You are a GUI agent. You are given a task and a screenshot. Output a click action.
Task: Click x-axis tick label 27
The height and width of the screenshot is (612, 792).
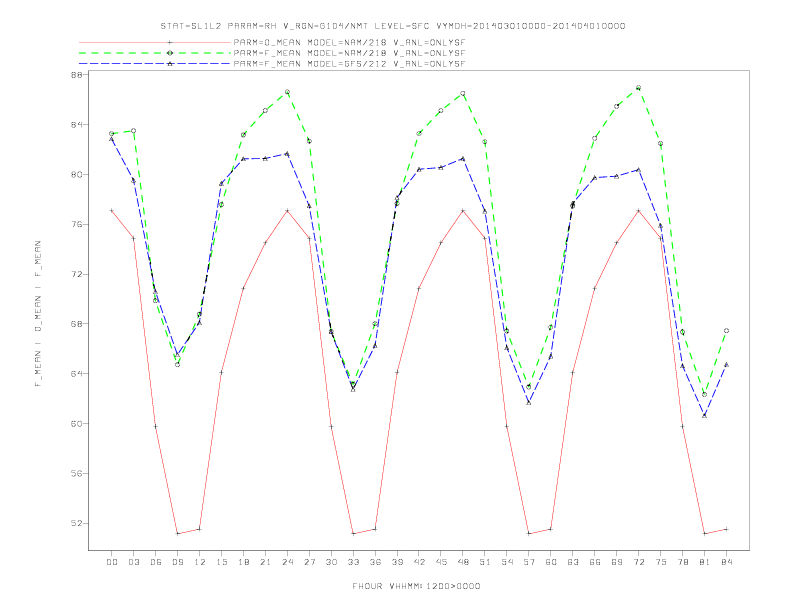coord(309,562)
